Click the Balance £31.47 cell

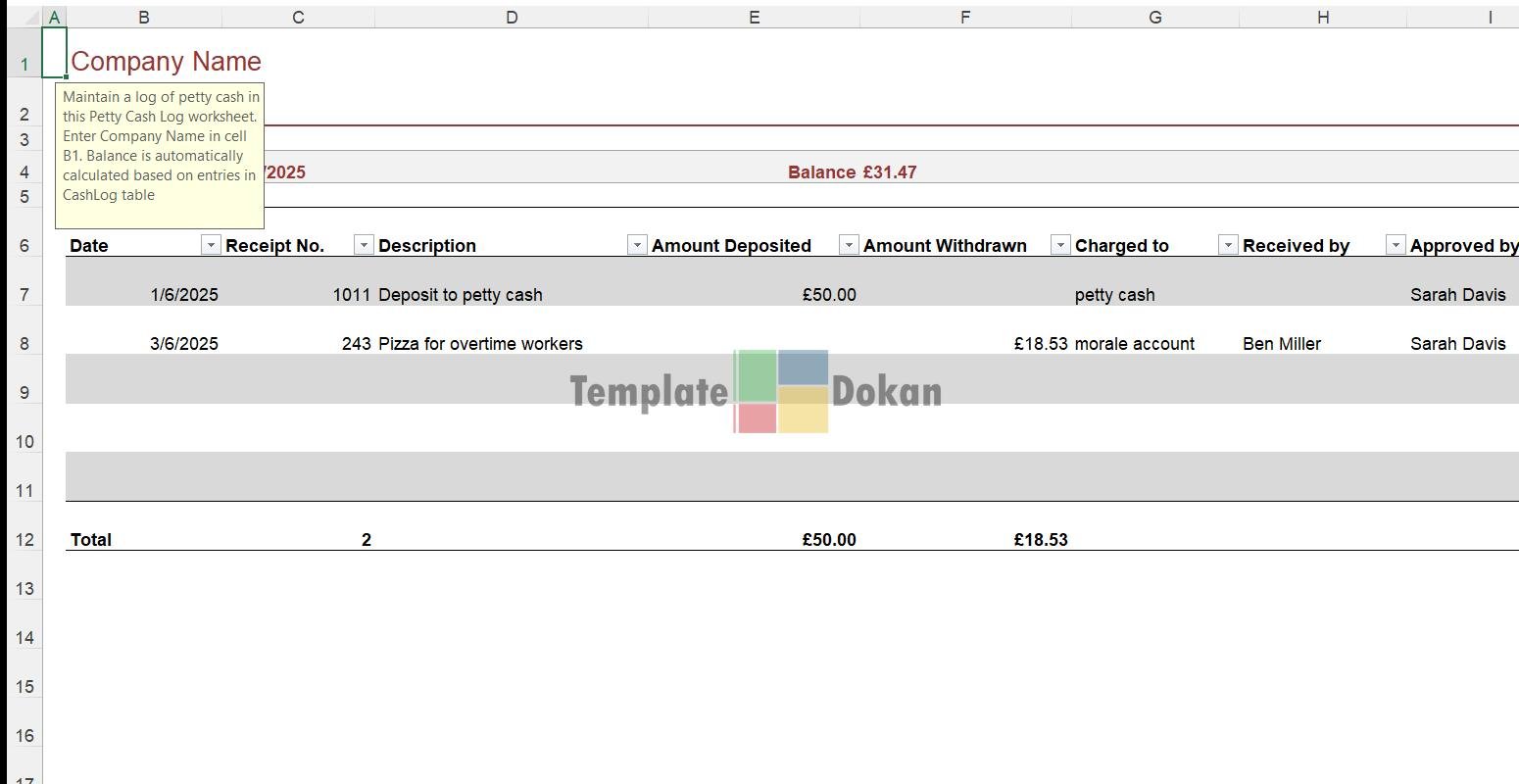(852, 172)
